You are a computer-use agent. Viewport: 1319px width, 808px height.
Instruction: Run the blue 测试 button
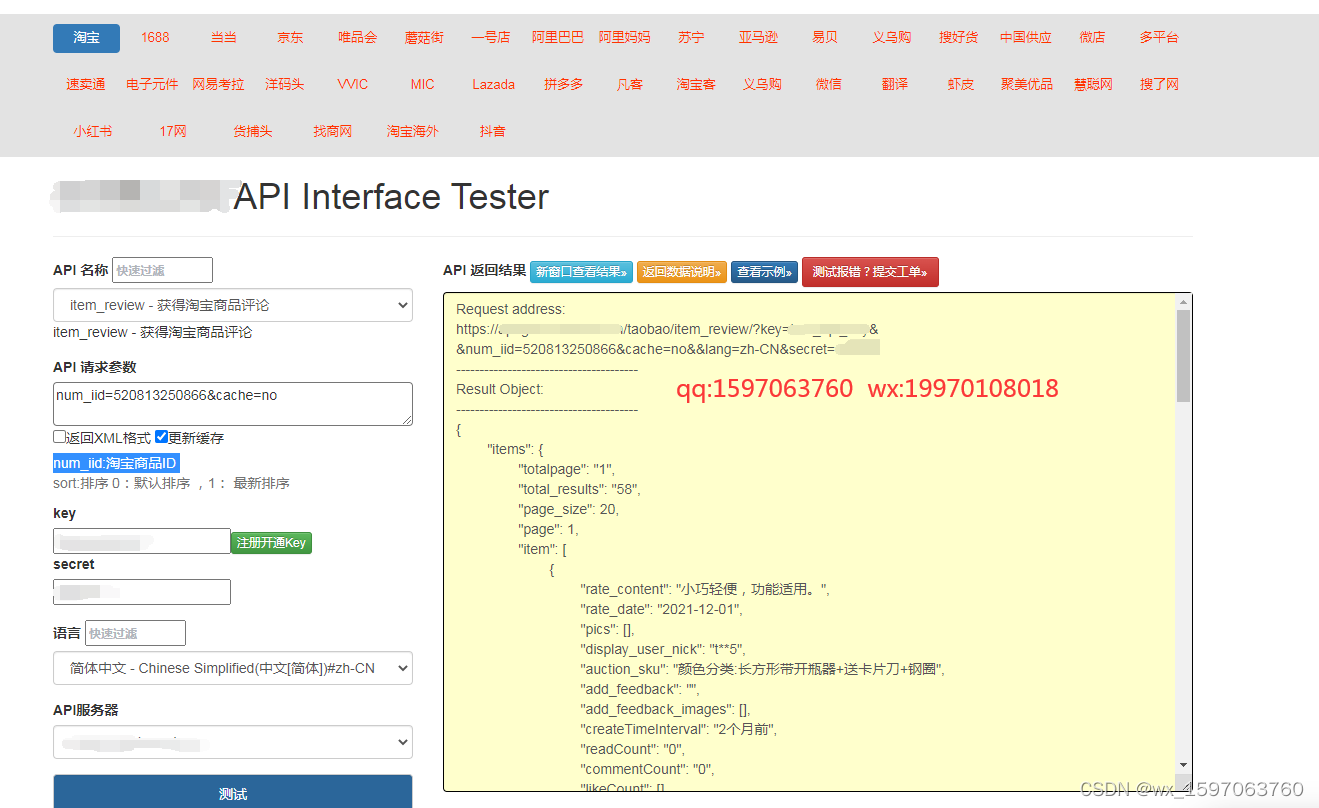pos(233,792)
